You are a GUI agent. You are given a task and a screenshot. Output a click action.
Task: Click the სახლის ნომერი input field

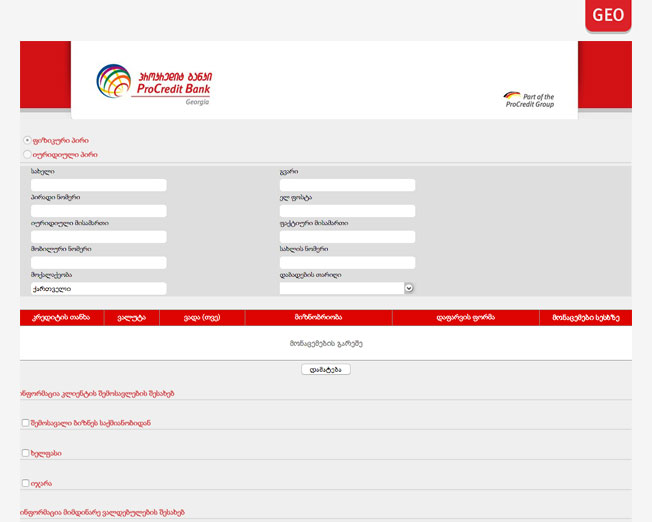347,263
